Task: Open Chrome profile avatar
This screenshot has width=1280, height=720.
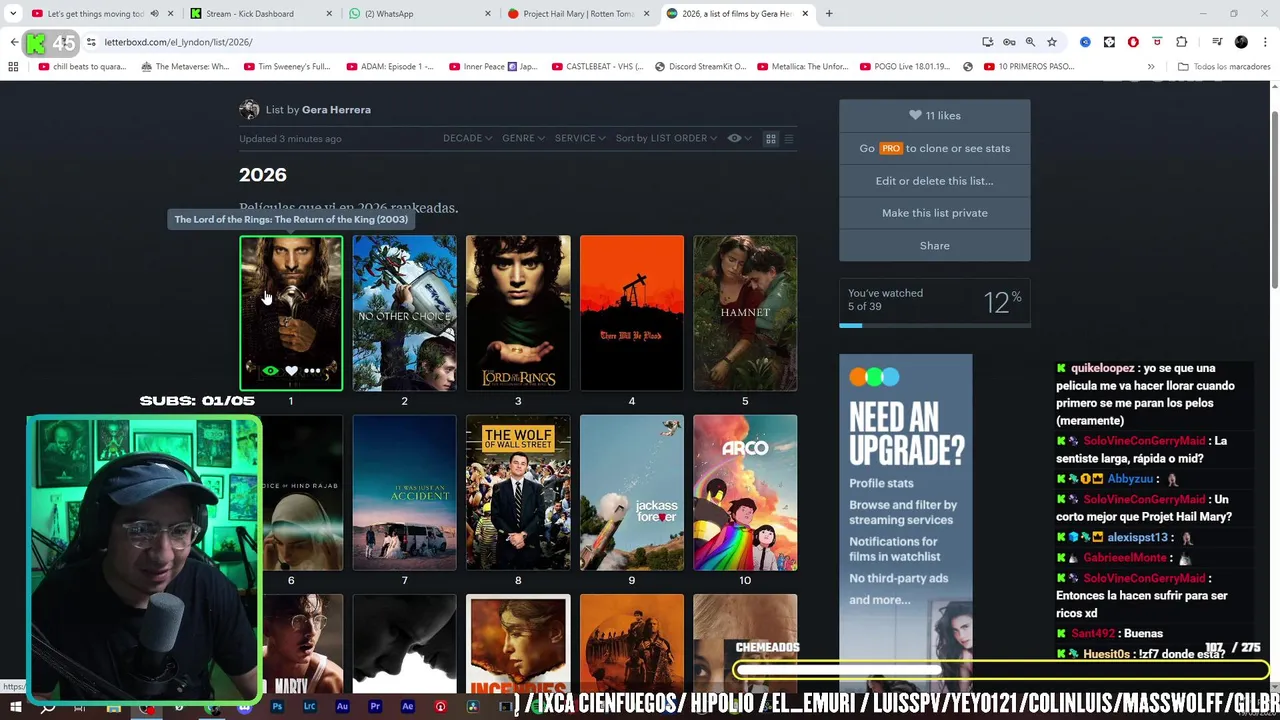Action: 1241,42
